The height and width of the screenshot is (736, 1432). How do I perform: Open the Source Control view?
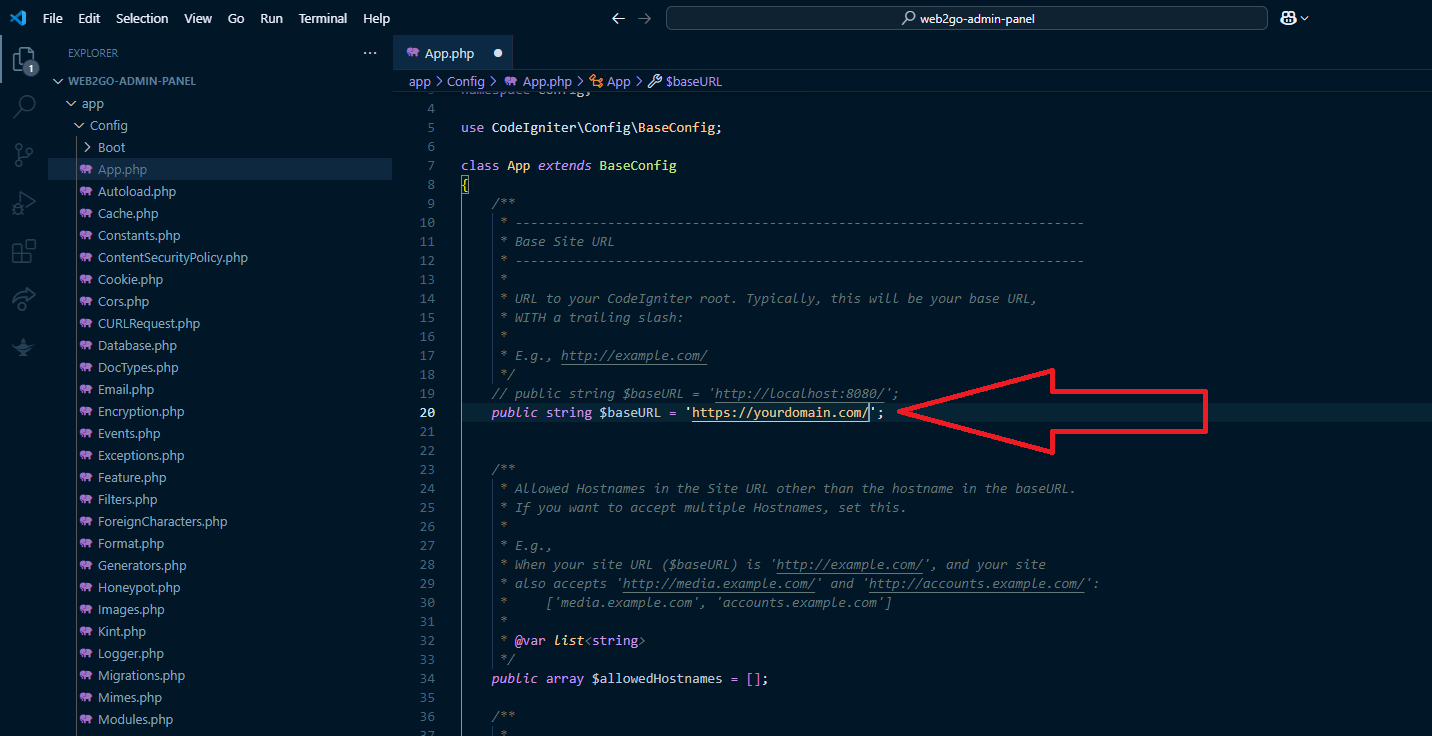24,154
